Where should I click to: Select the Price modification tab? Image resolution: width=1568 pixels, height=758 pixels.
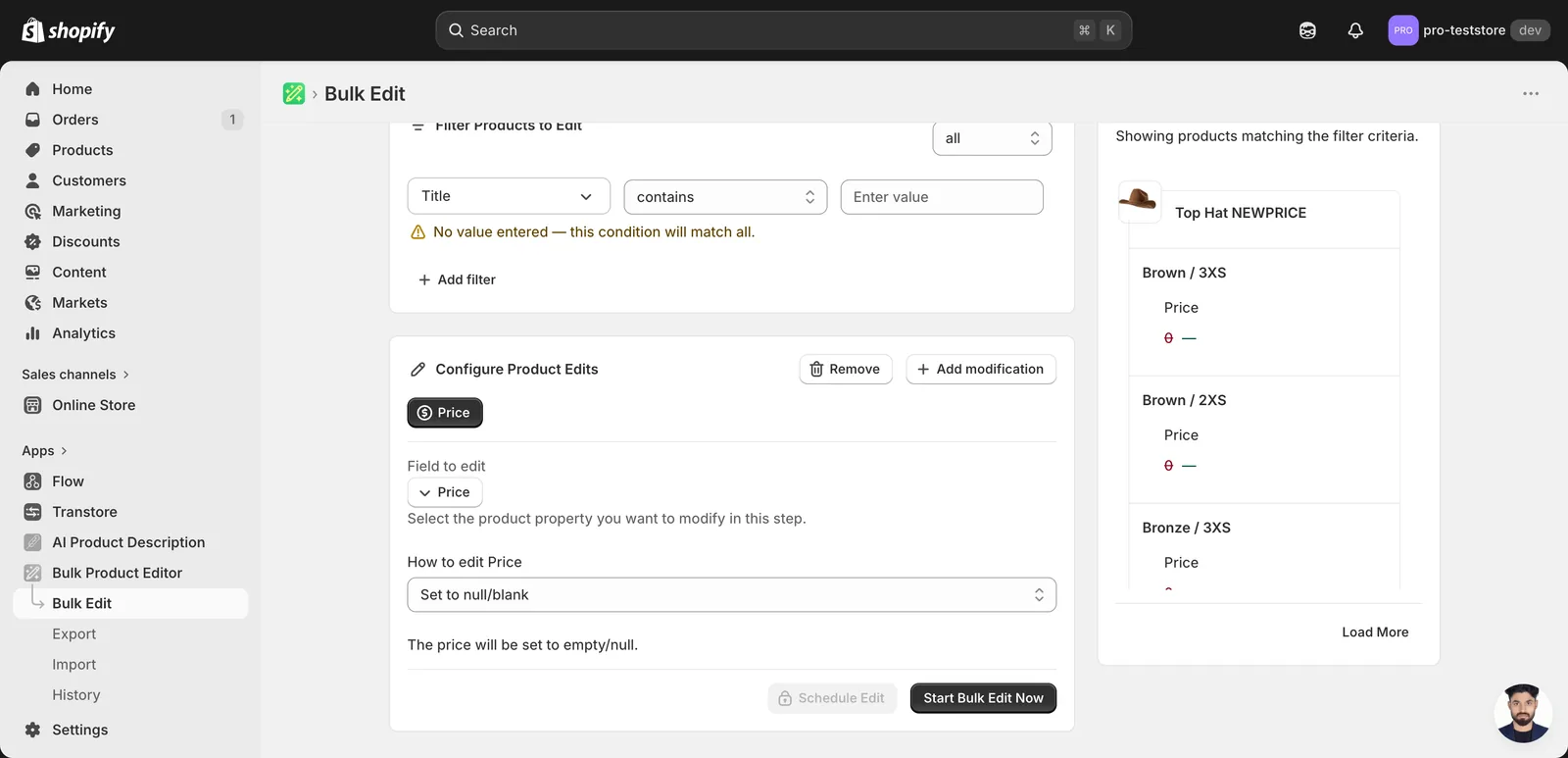[x=445, y=413]
